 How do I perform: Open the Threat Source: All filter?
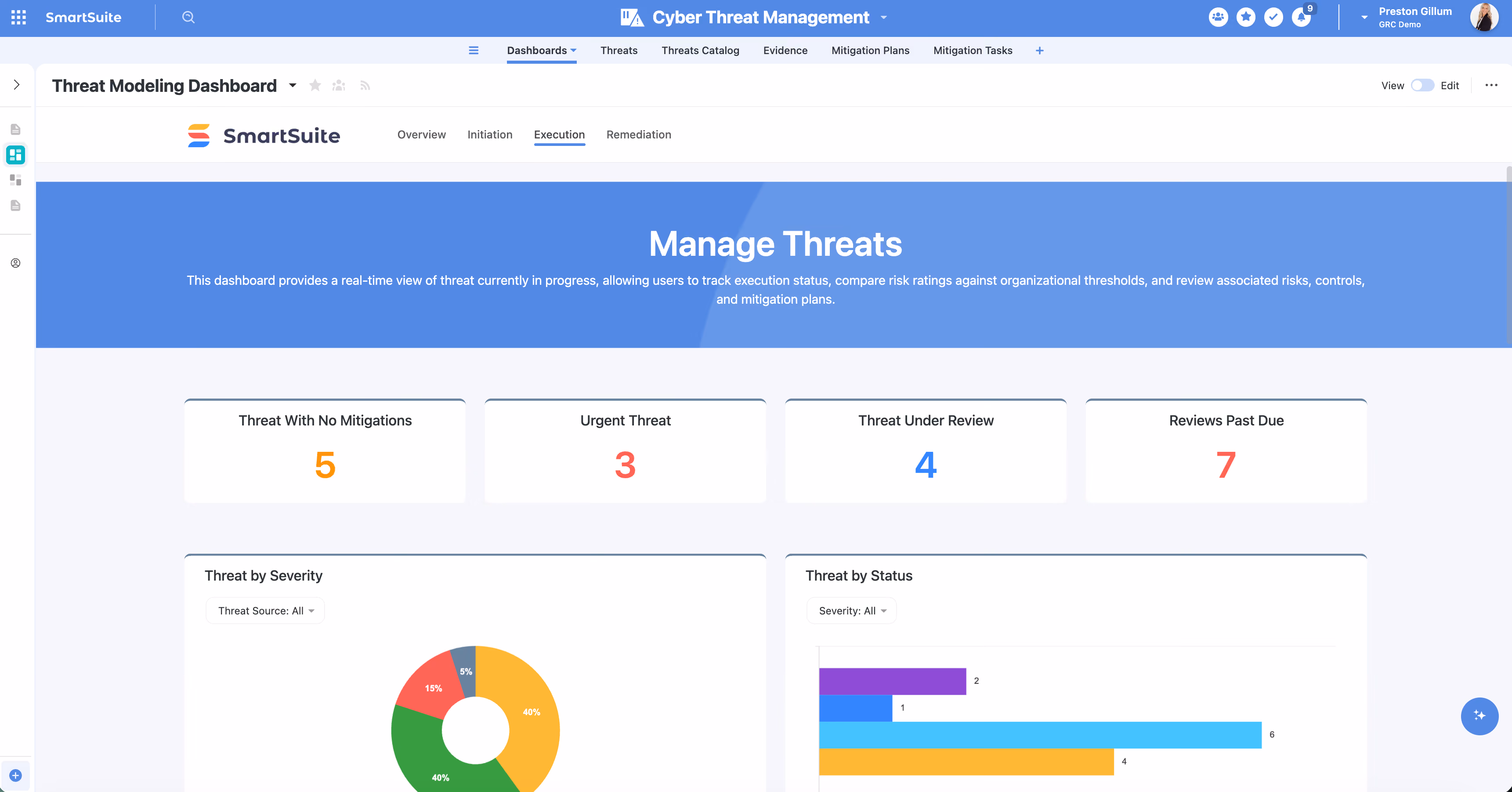tap(265, 610)
